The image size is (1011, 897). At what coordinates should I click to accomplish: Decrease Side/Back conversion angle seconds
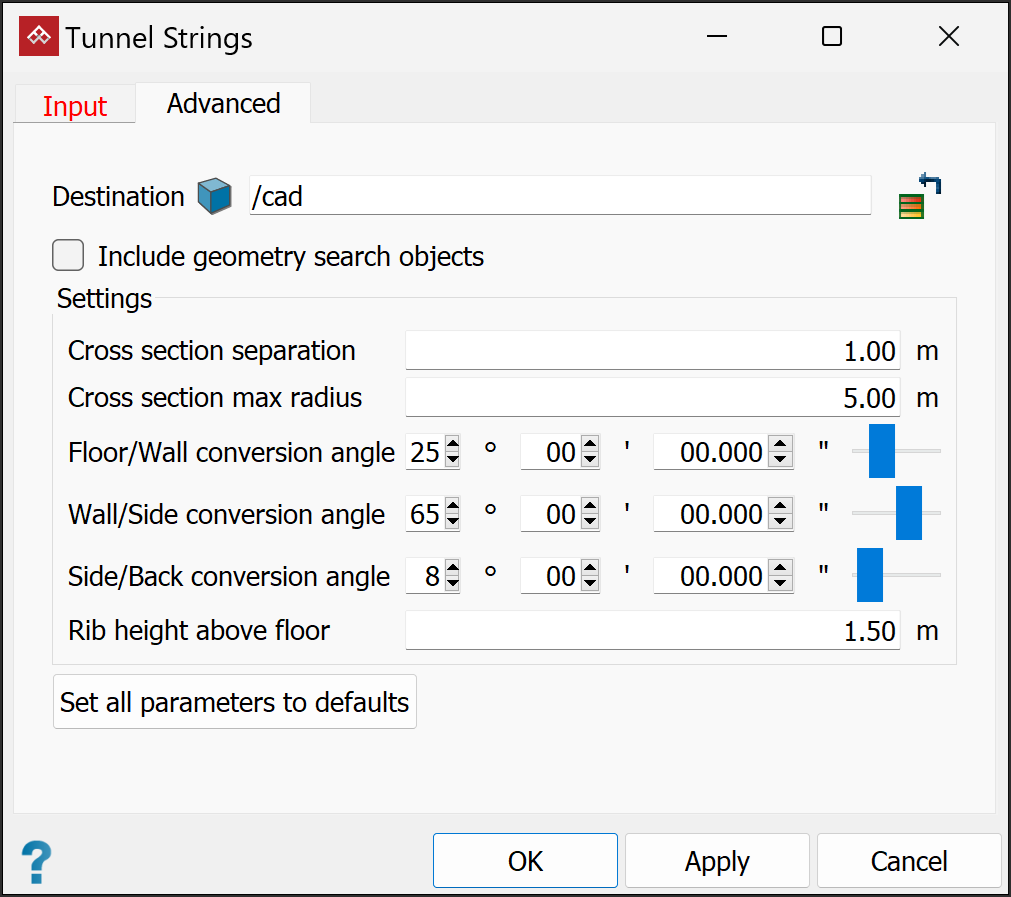(783, 584)
